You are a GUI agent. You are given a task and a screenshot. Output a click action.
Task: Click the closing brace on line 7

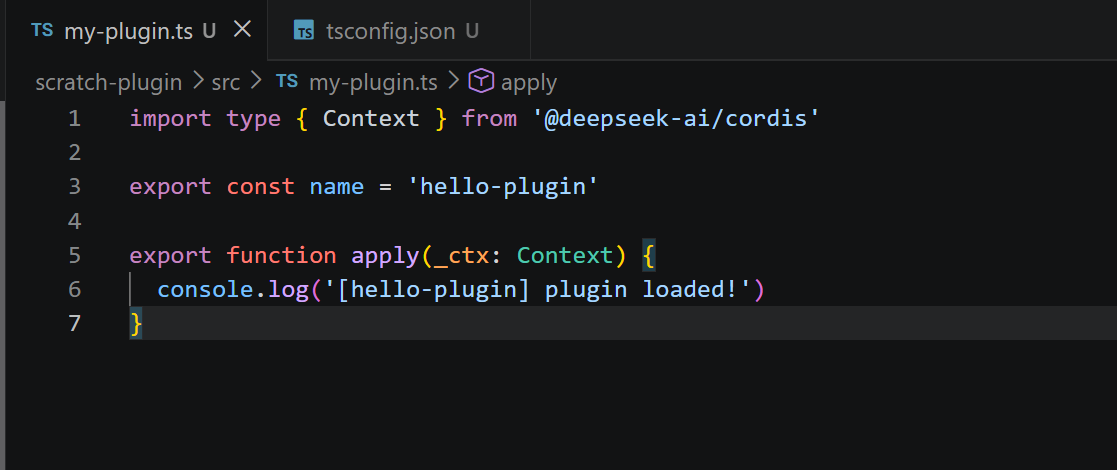coord(136,323)
